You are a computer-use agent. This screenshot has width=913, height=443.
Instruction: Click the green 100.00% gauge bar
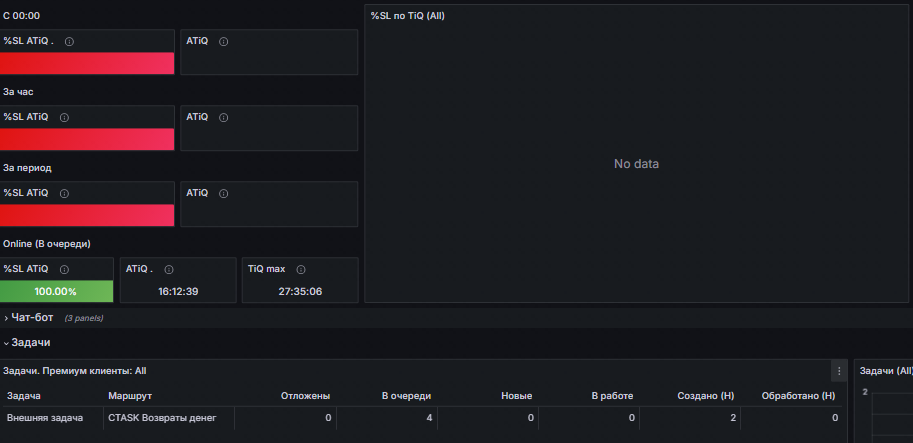(56, 292)
